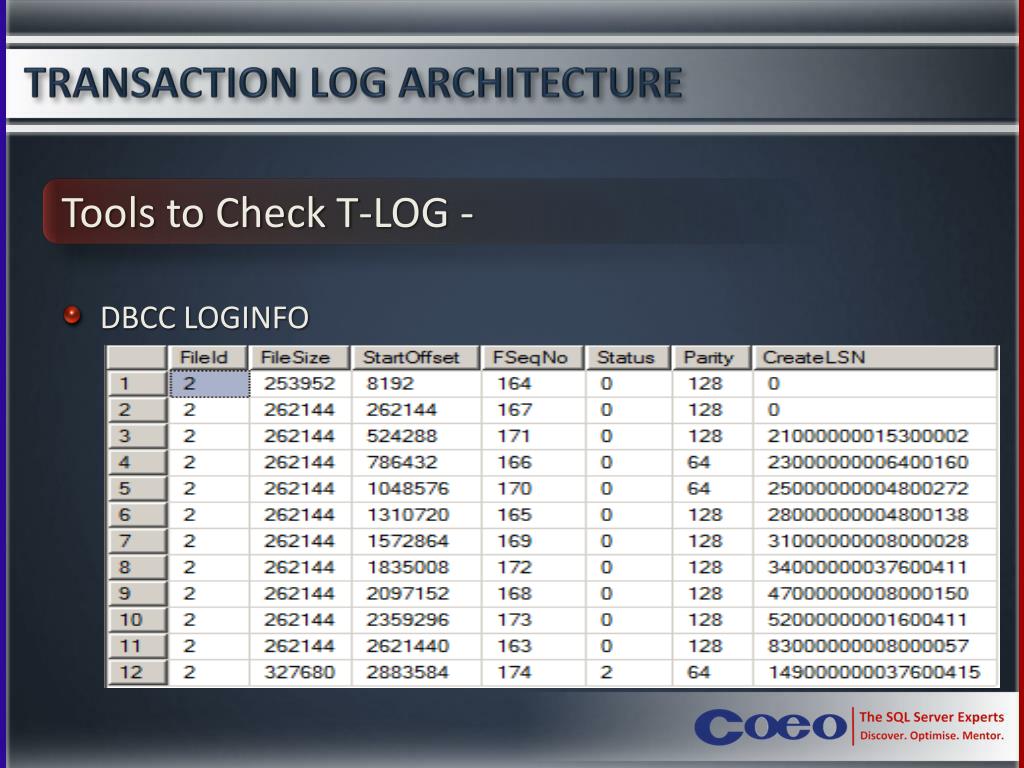Click StartOffset value 2883584

pos(408,672)
